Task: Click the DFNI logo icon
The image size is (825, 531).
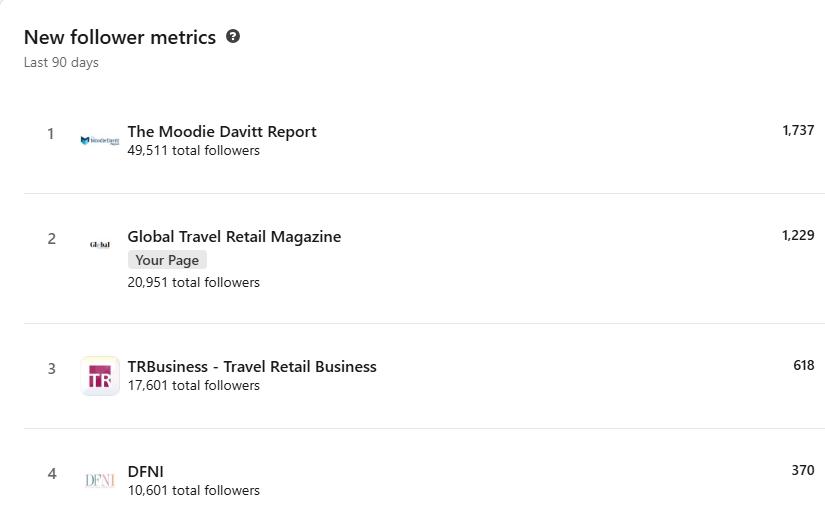Action: coord(100,481)
